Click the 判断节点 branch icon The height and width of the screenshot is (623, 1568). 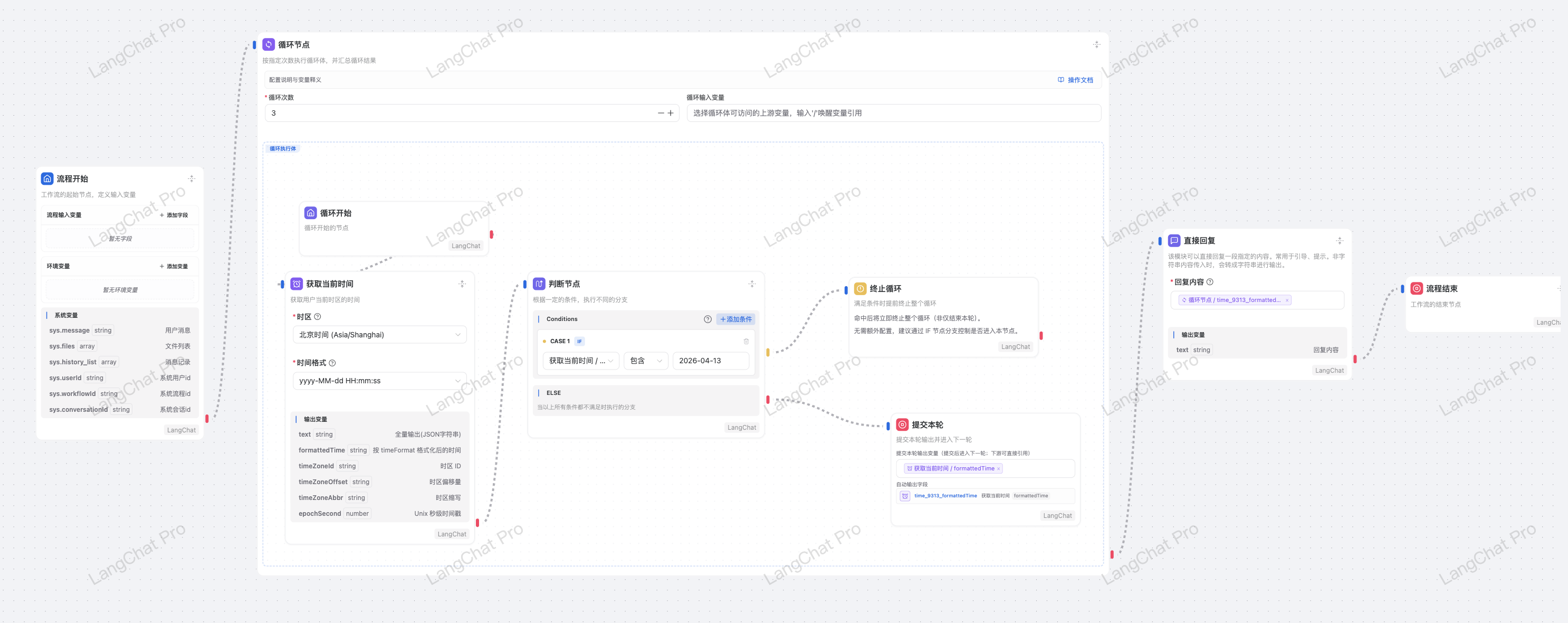(539, 284)
